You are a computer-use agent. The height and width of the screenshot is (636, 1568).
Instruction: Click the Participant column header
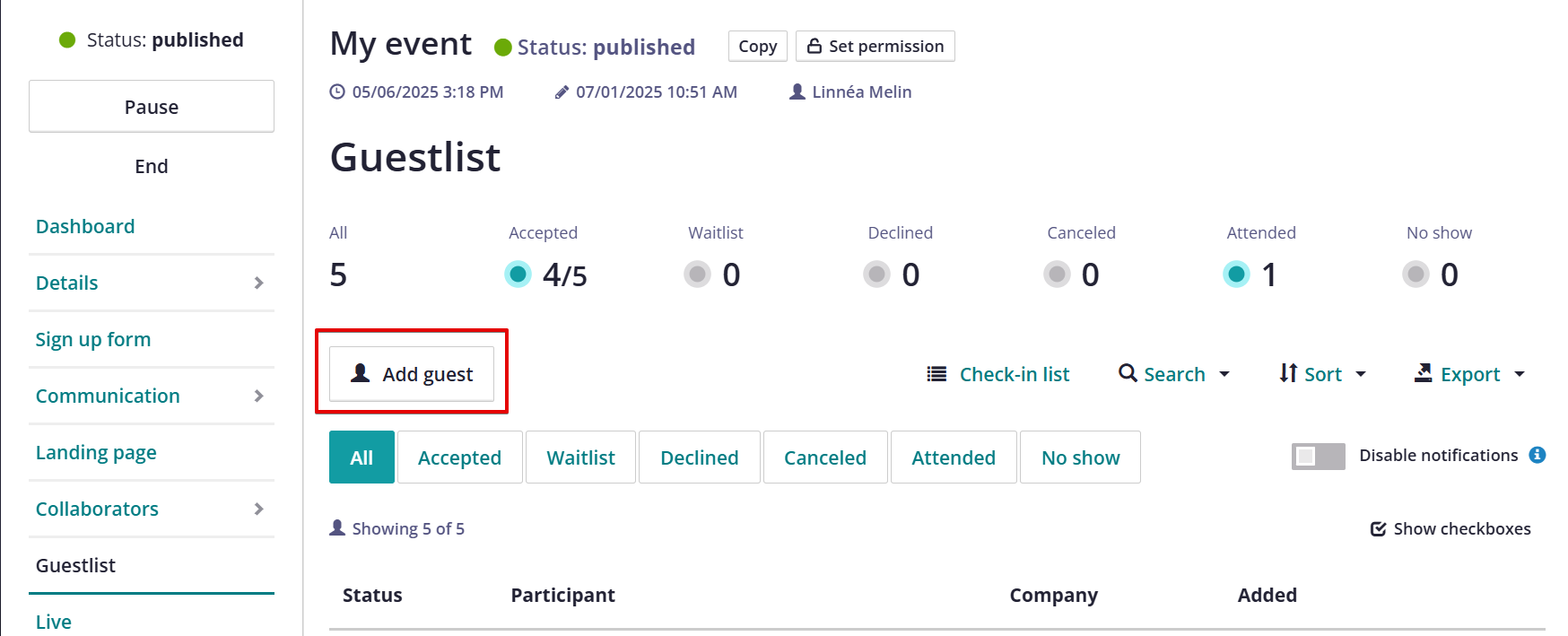562,595
